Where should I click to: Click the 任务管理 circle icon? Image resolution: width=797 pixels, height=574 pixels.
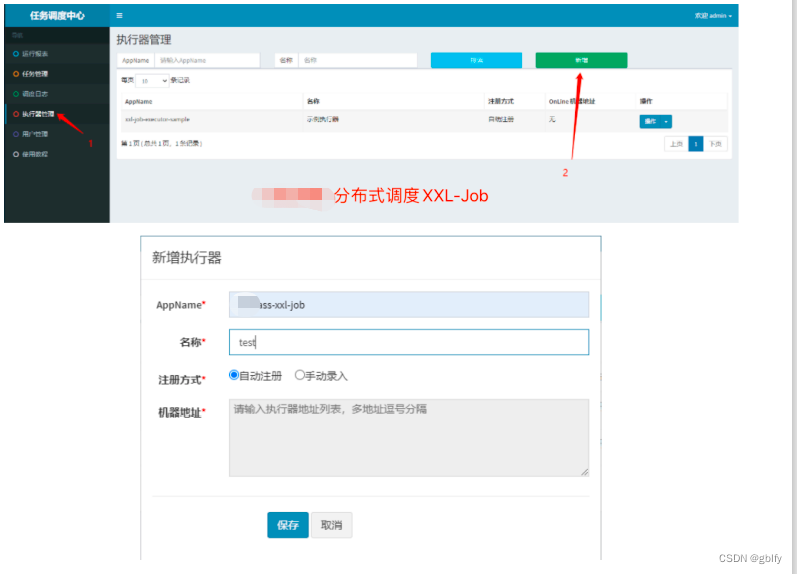click(x=16, y=74)
